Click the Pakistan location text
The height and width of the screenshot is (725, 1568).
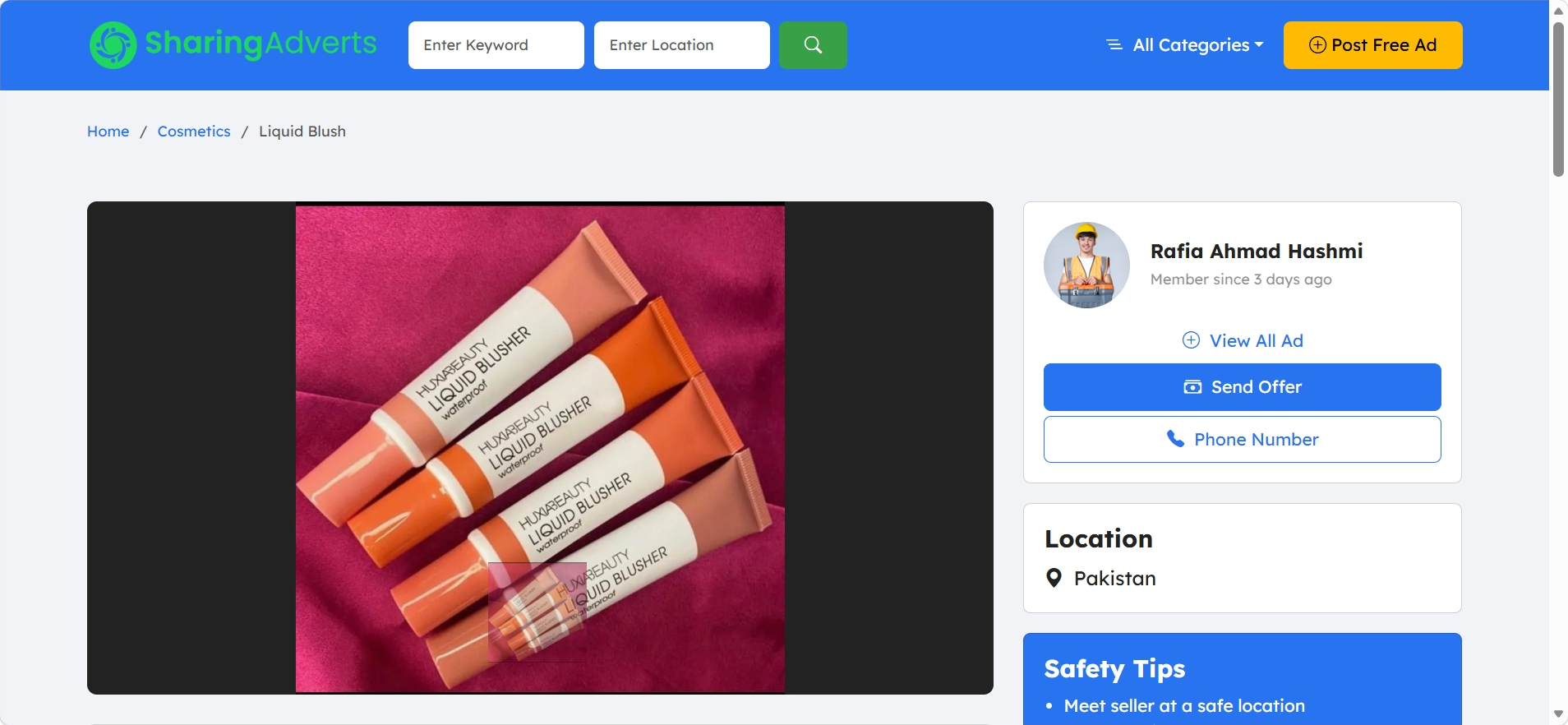coord(1115,579)
